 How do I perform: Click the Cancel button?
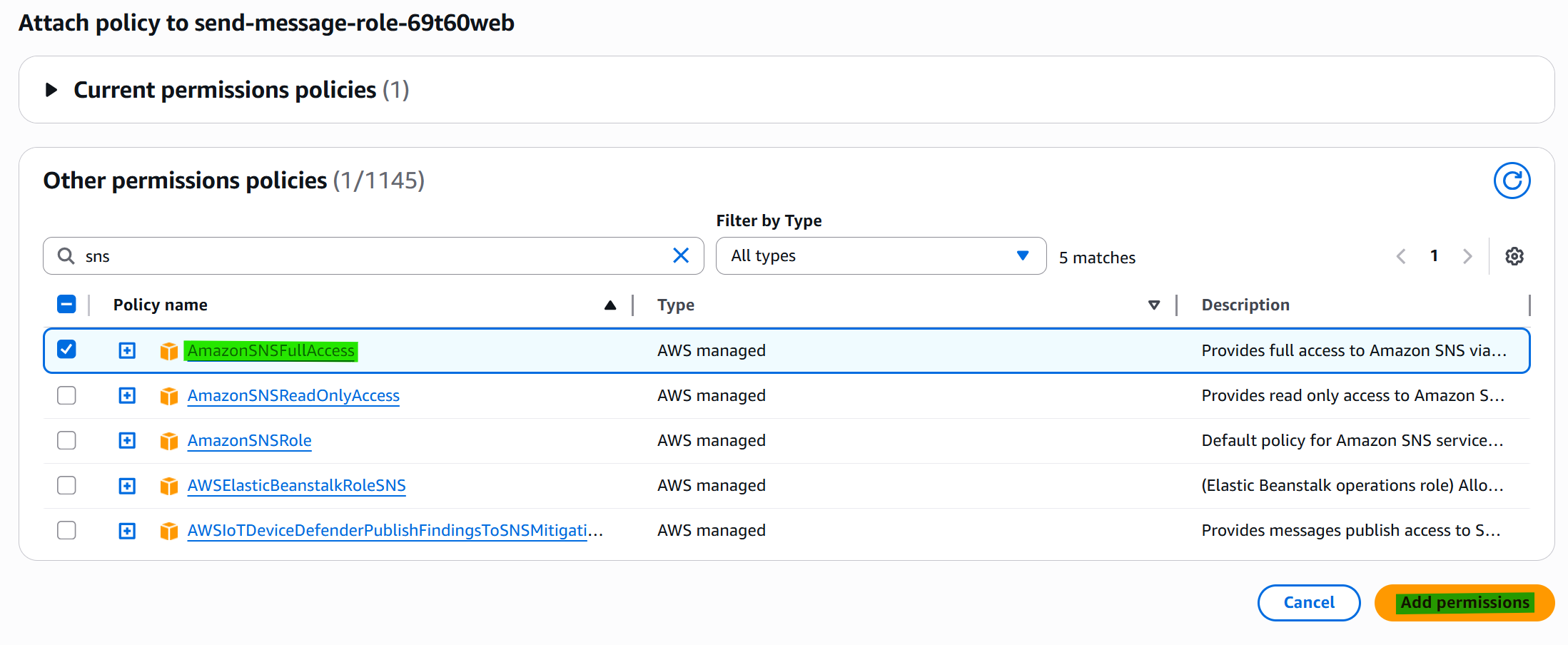pyautogui.click(x=1309, y=603)
